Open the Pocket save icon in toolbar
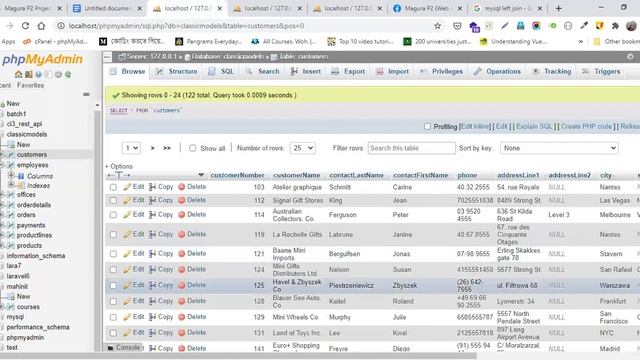 tap(457, 26)
